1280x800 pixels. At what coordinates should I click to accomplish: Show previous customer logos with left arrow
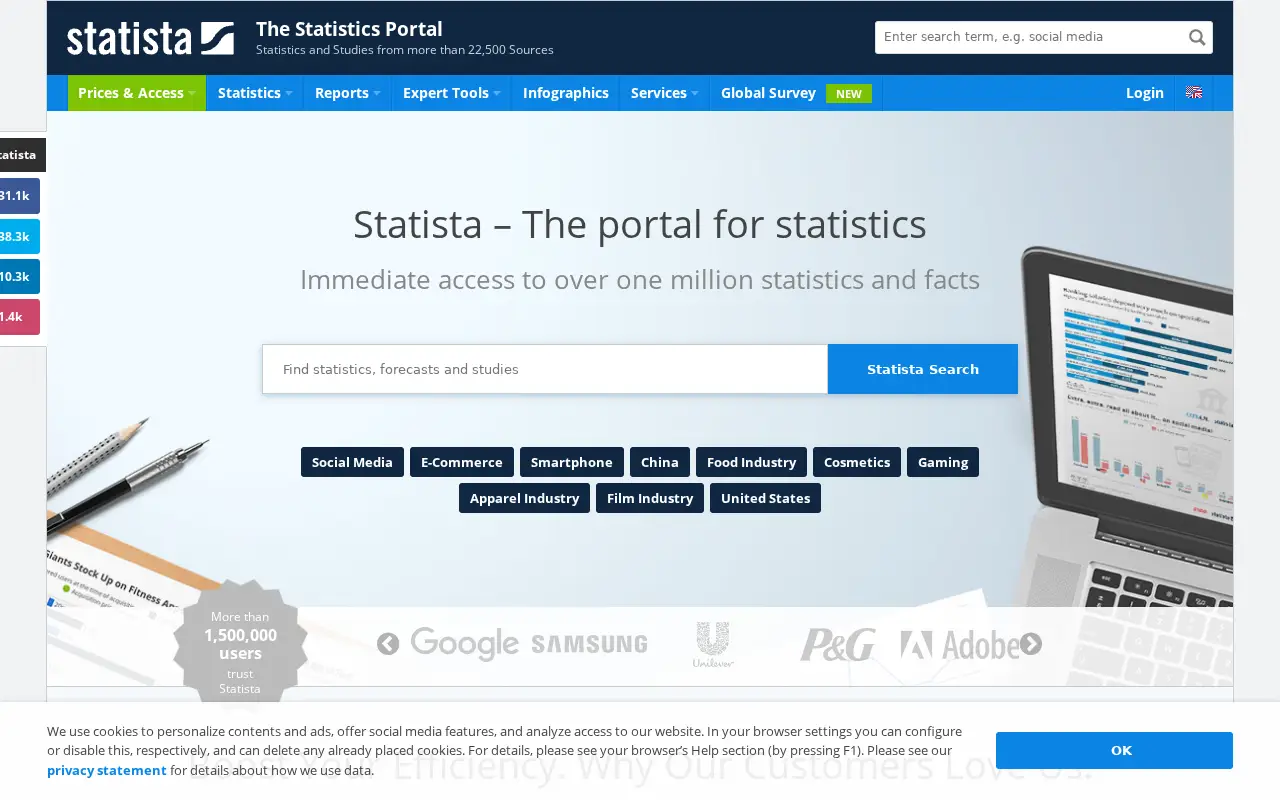coord(388,645)
